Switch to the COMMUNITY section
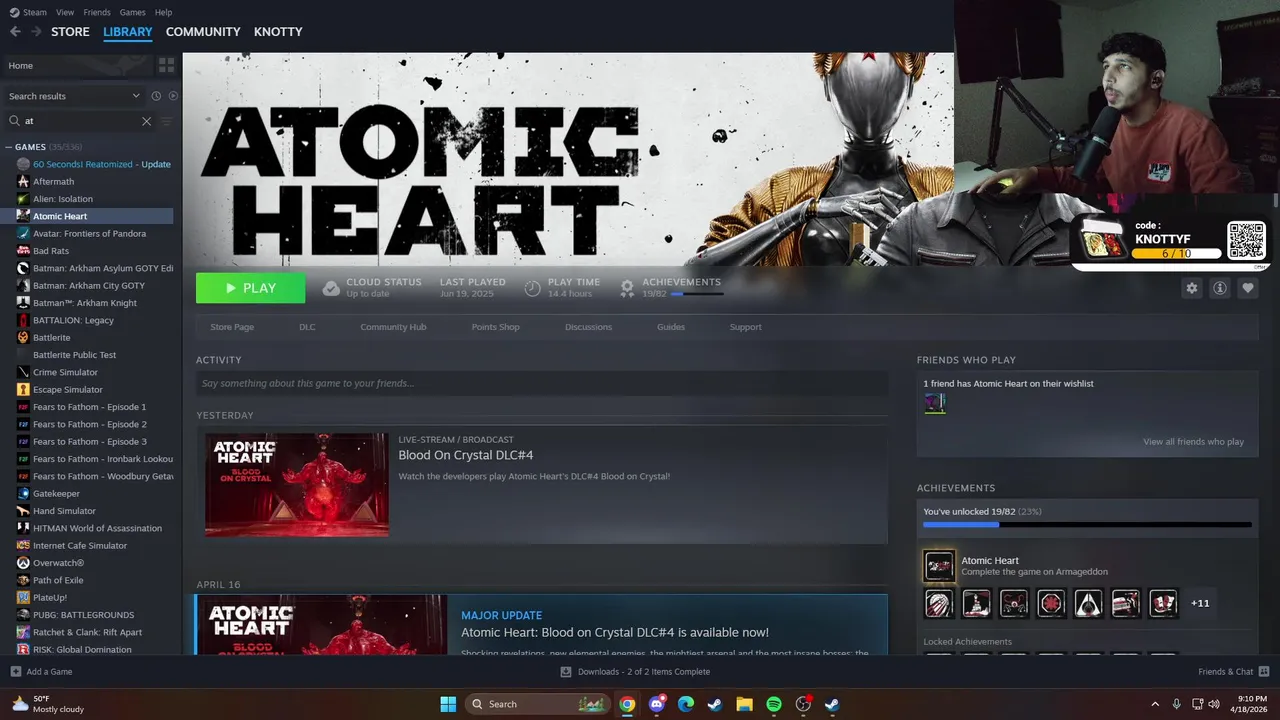Image resolution: width=1280 pixels, height=720 pixels. (x=203, y=32)
